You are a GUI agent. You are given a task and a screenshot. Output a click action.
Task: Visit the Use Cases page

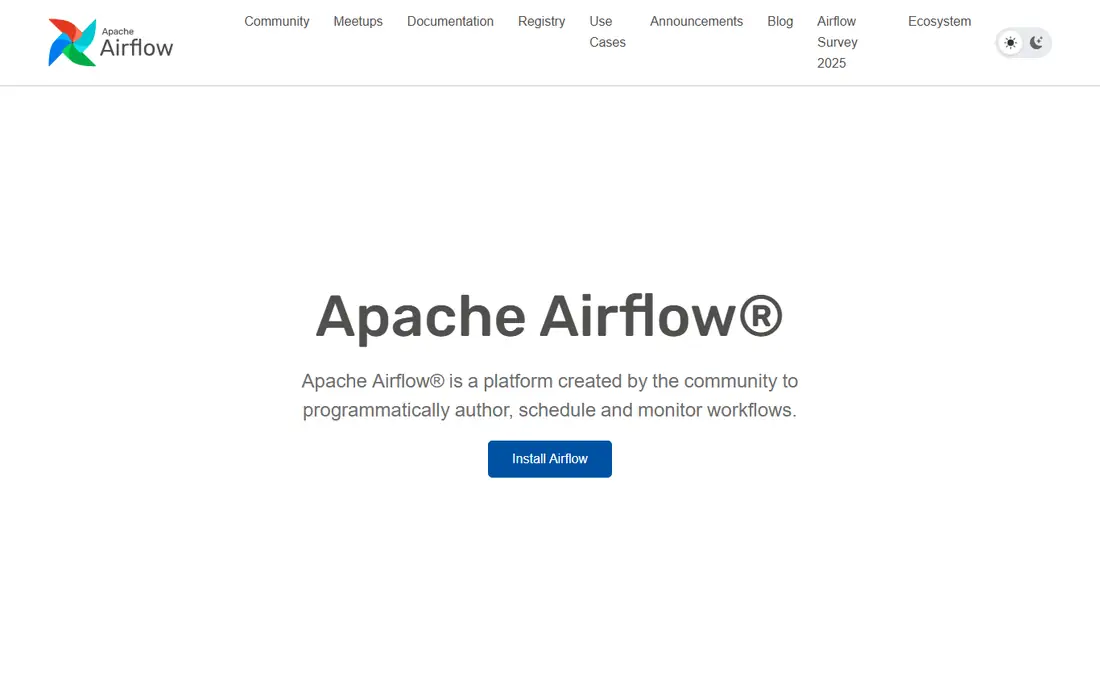click(x=608, y=32)
